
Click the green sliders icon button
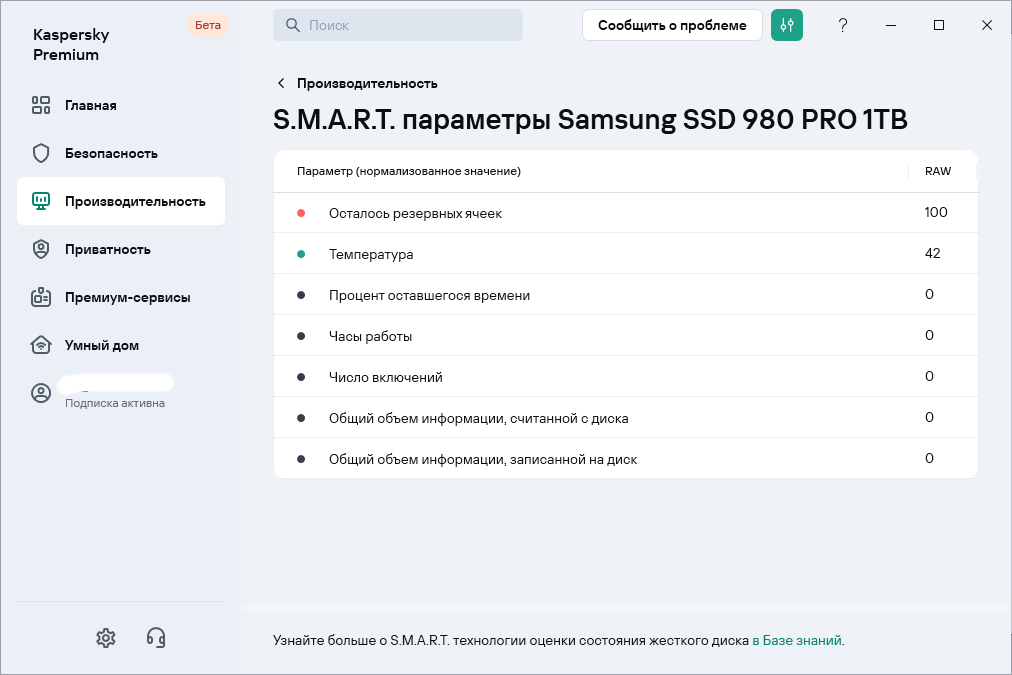(x=787, y=25)
